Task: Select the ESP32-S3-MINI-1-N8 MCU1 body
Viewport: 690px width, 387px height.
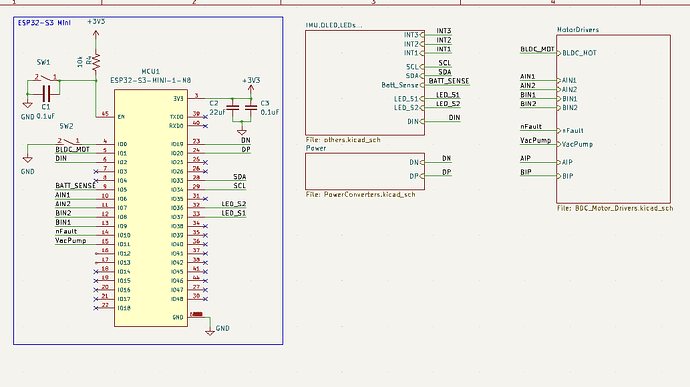Action: tap(151, 208)
